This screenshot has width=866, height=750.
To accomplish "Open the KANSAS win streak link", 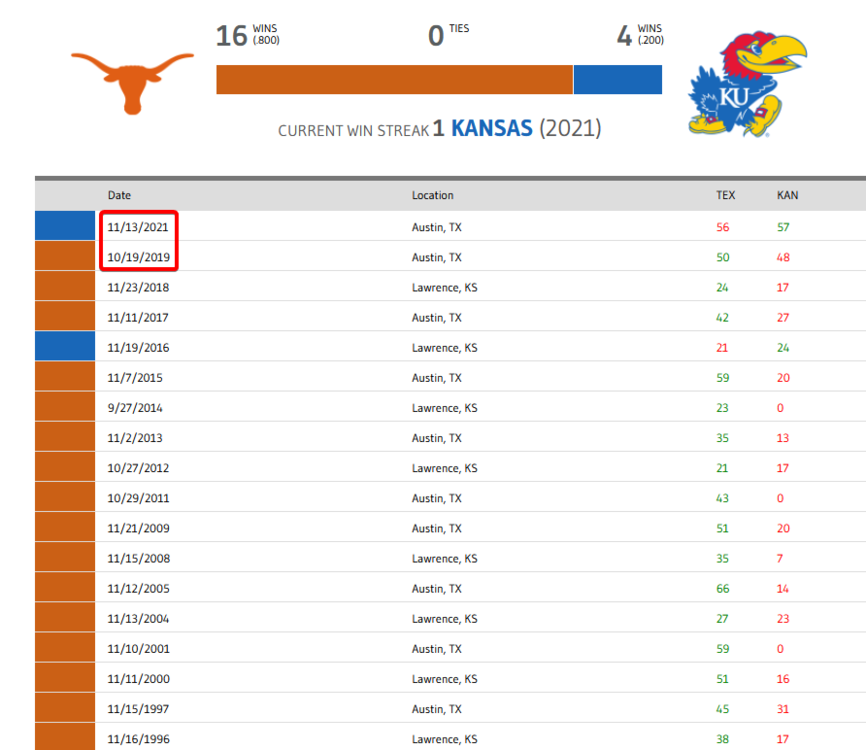I will 492,129.
